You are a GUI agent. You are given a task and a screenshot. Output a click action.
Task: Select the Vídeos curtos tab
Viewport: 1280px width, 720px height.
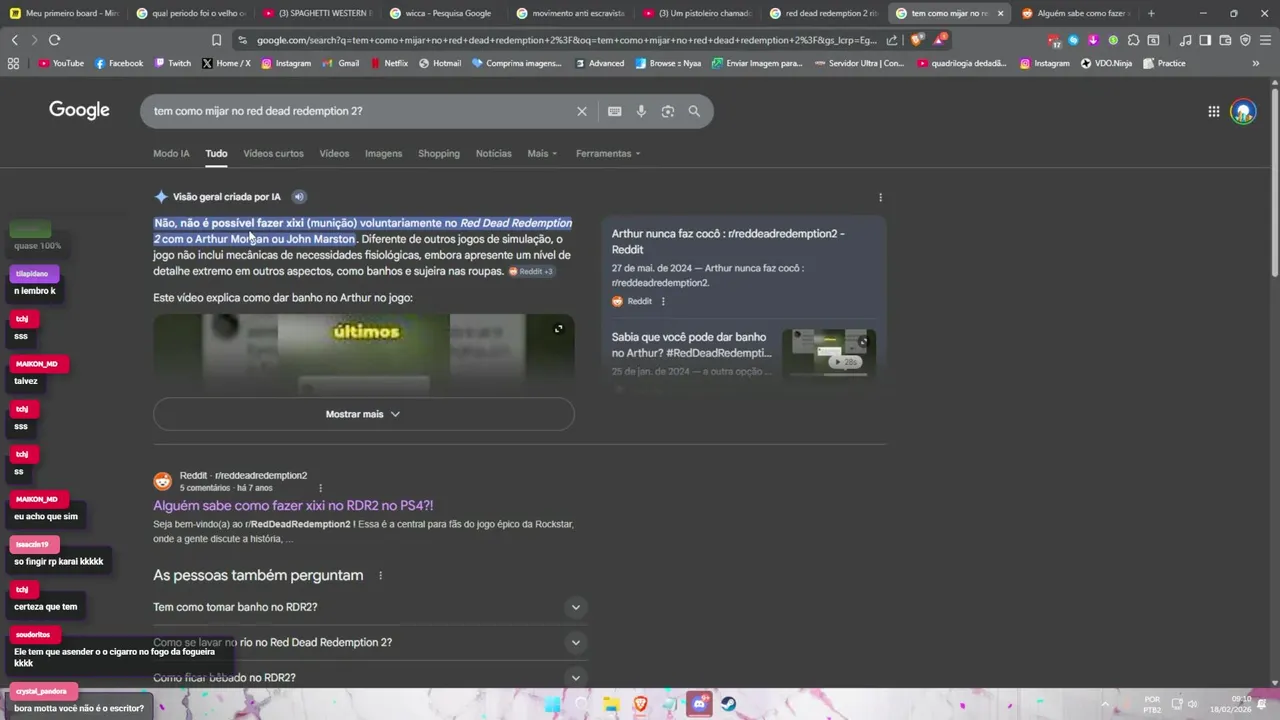(x=273, y=153)
